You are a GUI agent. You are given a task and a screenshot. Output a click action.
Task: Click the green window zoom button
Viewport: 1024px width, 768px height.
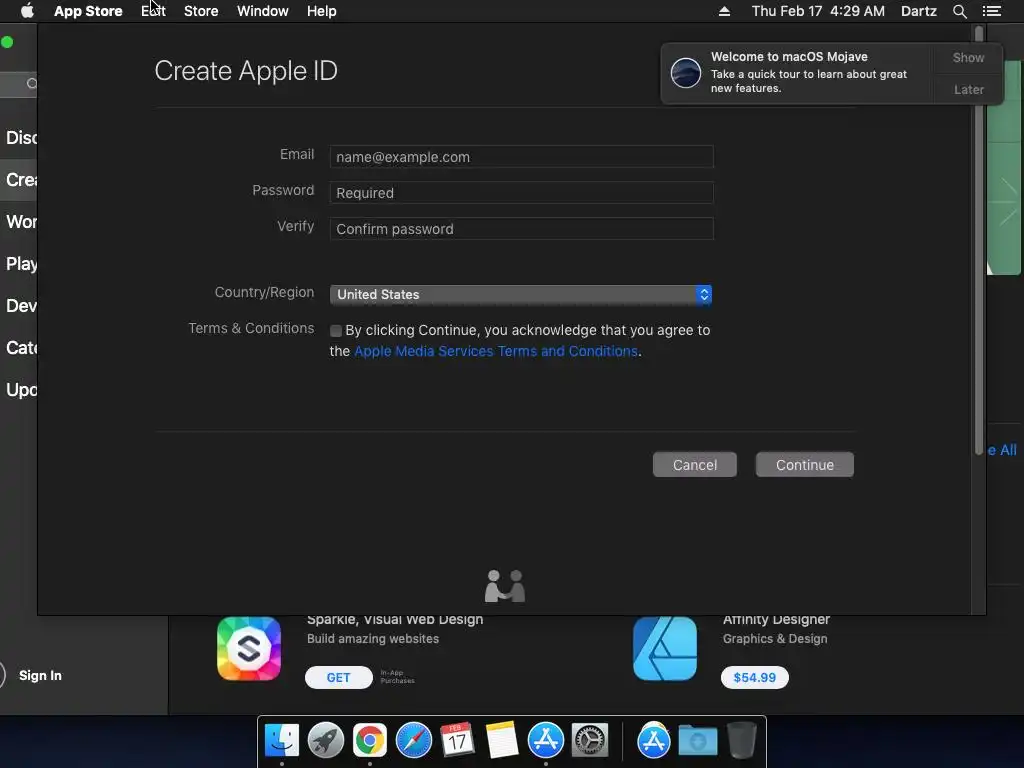[x=7, y=42]
